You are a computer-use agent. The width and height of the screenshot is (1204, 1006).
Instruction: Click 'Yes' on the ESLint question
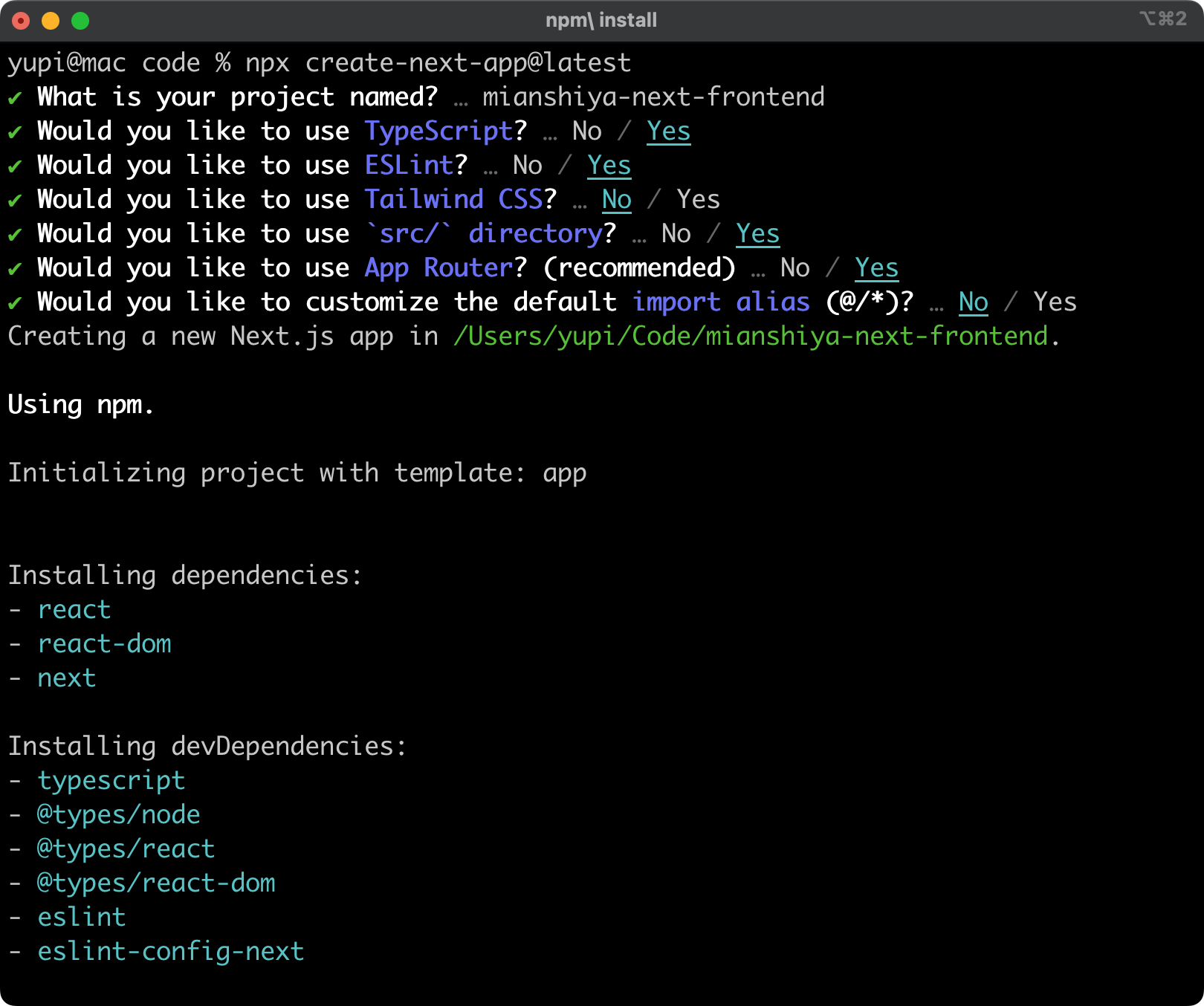(x=609, y=166)
